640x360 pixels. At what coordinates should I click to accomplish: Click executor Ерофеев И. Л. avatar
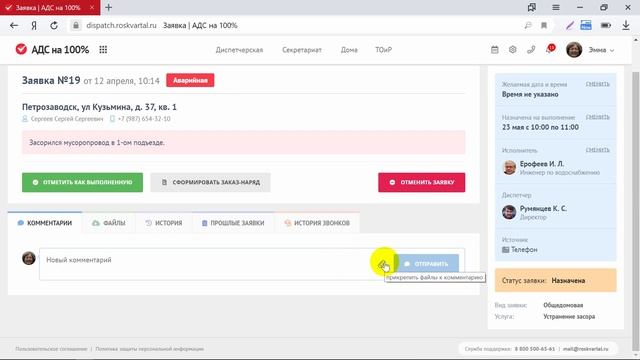coord(509,167)
